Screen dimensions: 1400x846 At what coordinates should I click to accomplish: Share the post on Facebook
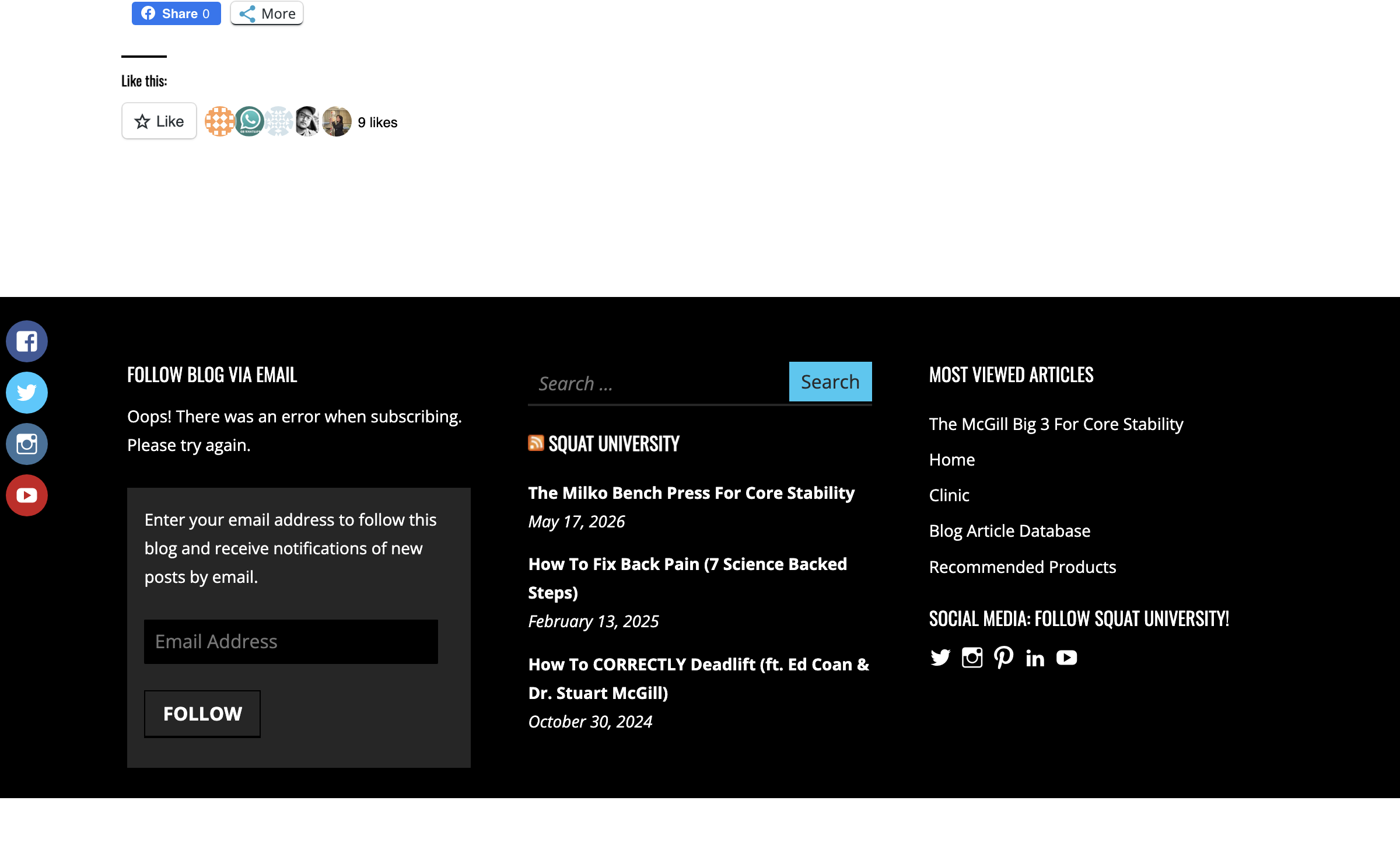176,13
